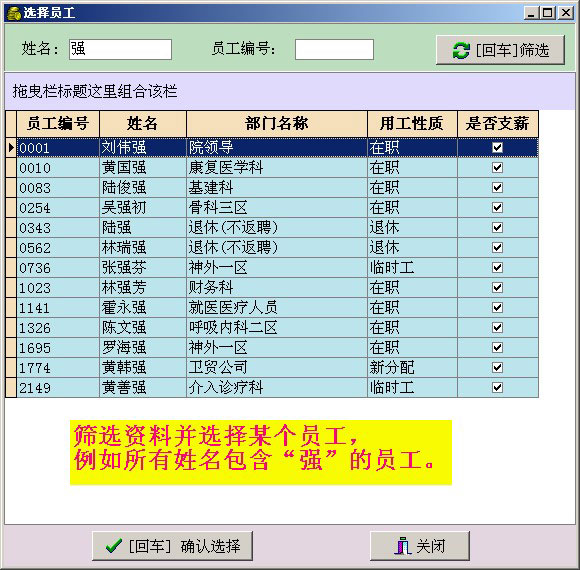The width and height of the screenshot is (580, 570).
Task: Toggle 是否支薪 checkbox for 刘伟强
Action: tap(498, 148)
